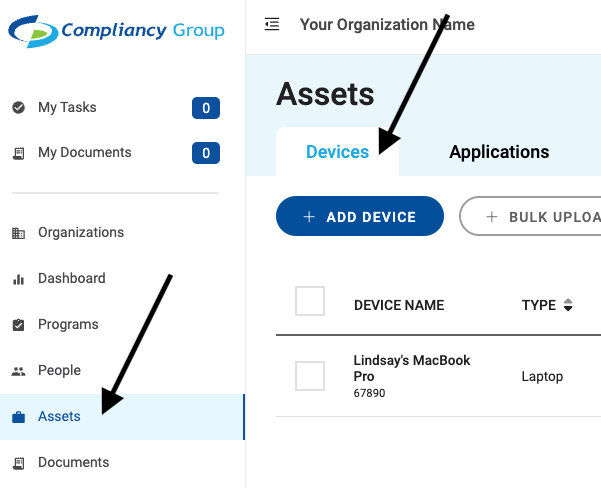601x488 pixels.
Task: Click the Add Device button
Action: coord(360,216)
